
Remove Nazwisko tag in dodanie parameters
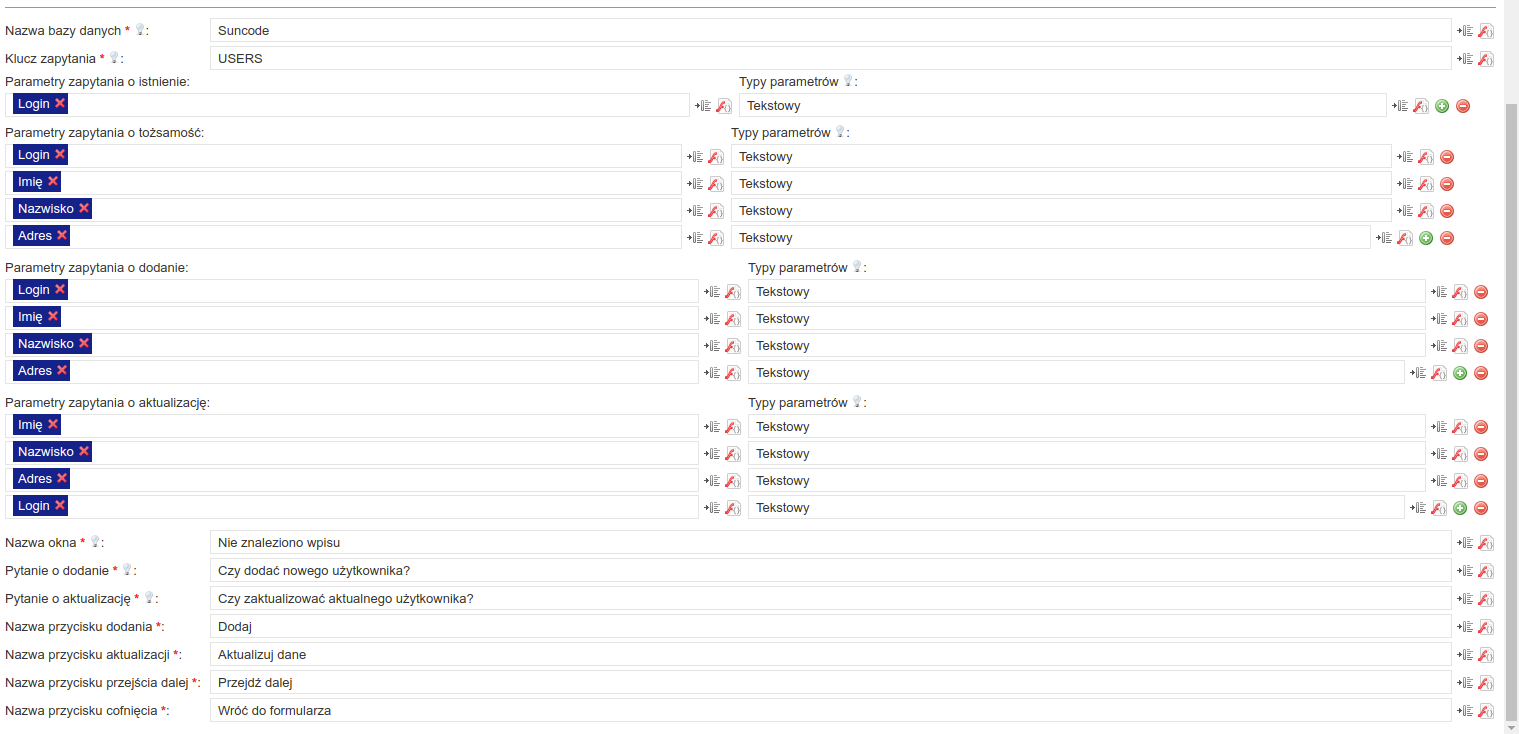click(84, 343)
